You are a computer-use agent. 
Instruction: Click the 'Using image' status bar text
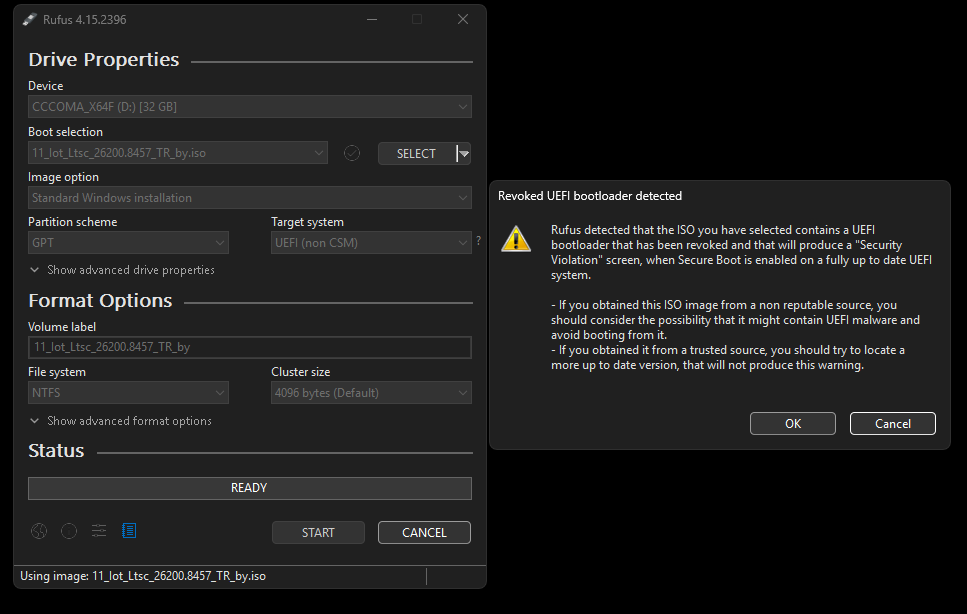click(x=143, y=576)
